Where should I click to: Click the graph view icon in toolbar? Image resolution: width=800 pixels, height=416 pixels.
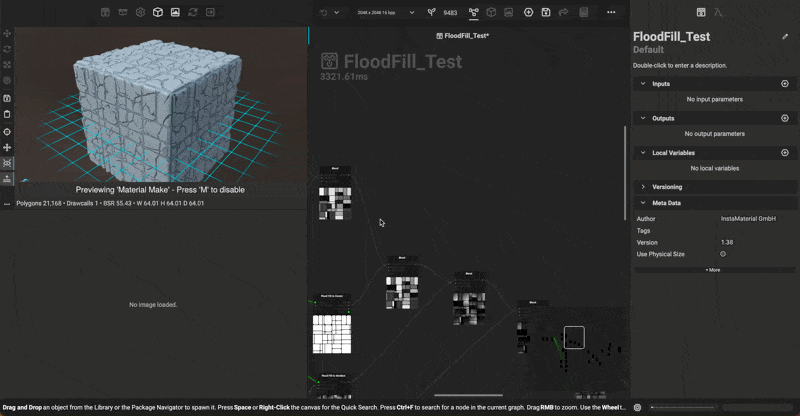(x=473, y=13)
